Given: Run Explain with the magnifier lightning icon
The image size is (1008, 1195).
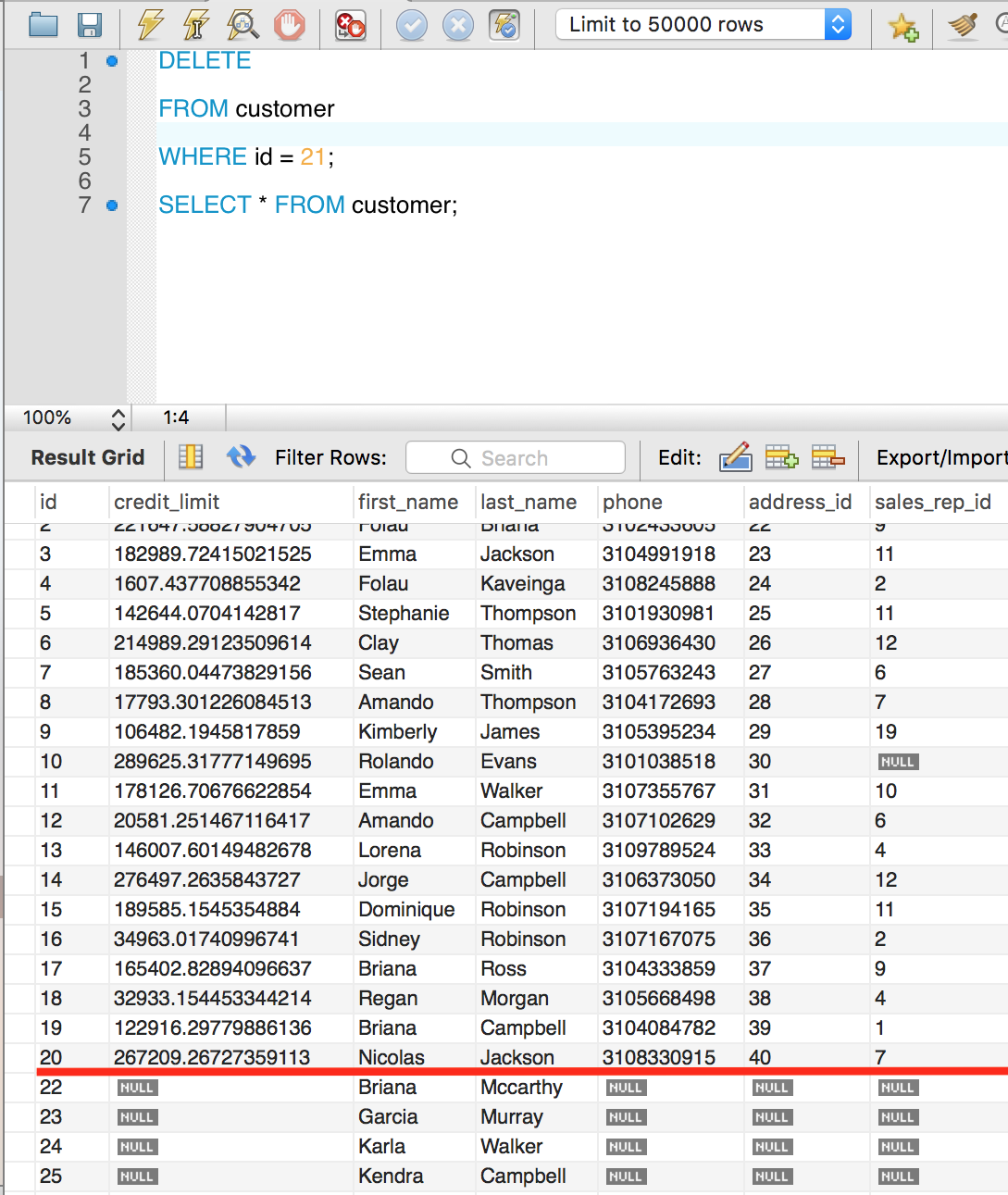Looking at the screenshot, I should tap(243, 25).
